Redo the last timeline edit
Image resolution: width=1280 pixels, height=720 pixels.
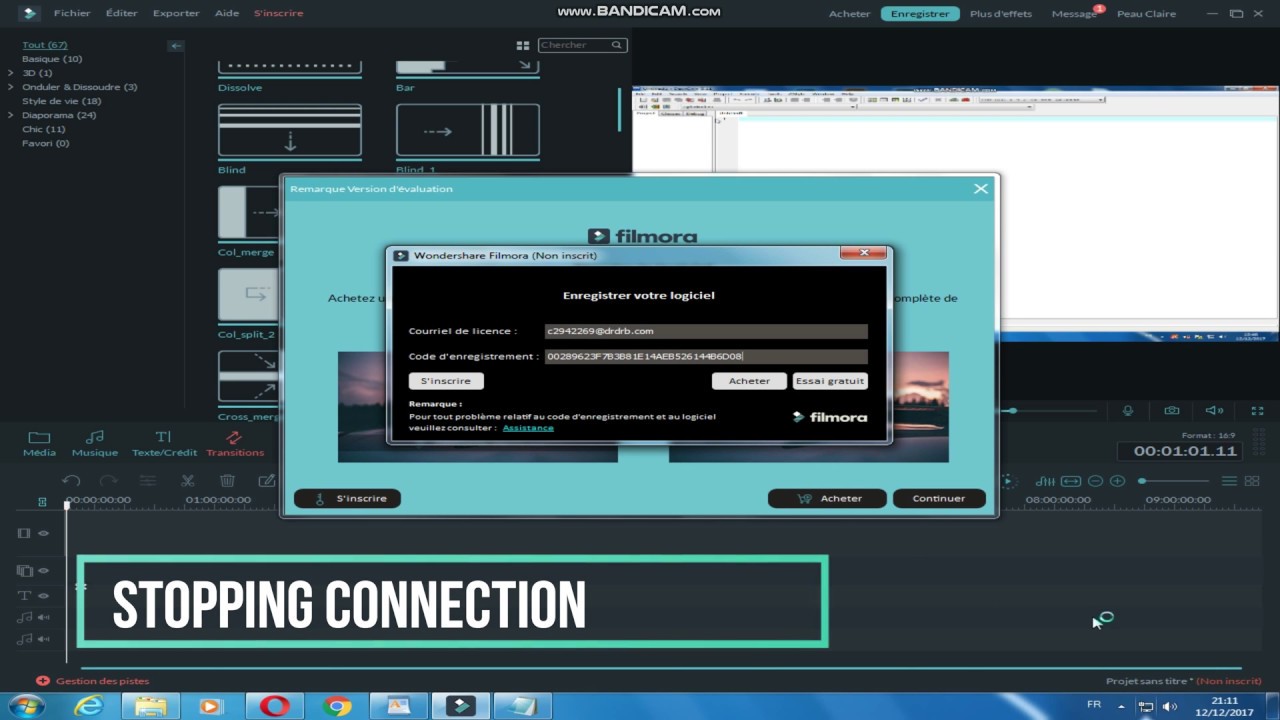pos(108,481)
